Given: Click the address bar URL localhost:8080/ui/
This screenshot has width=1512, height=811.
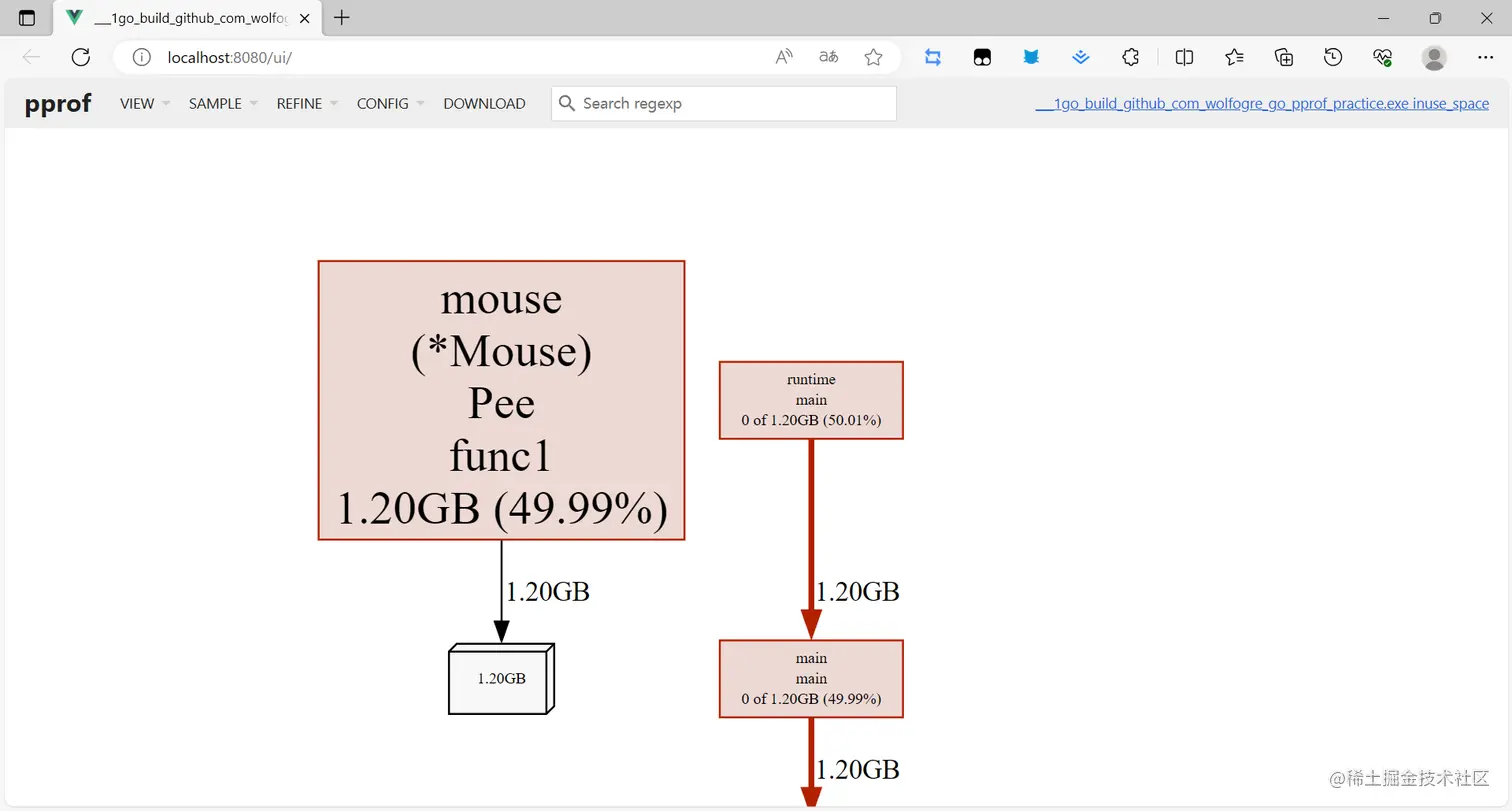Looking at the screenshot, I should 230,57.
